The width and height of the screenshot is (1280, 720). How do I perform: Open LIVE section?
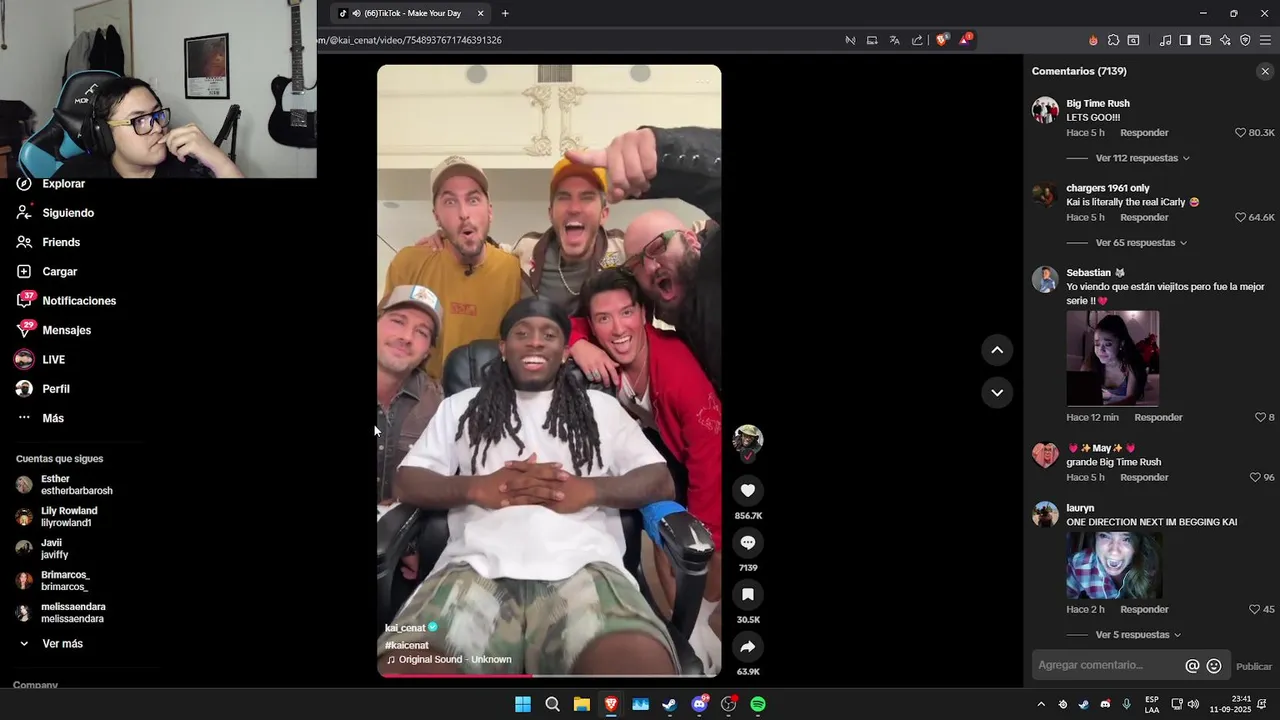(x=53, y=360)
